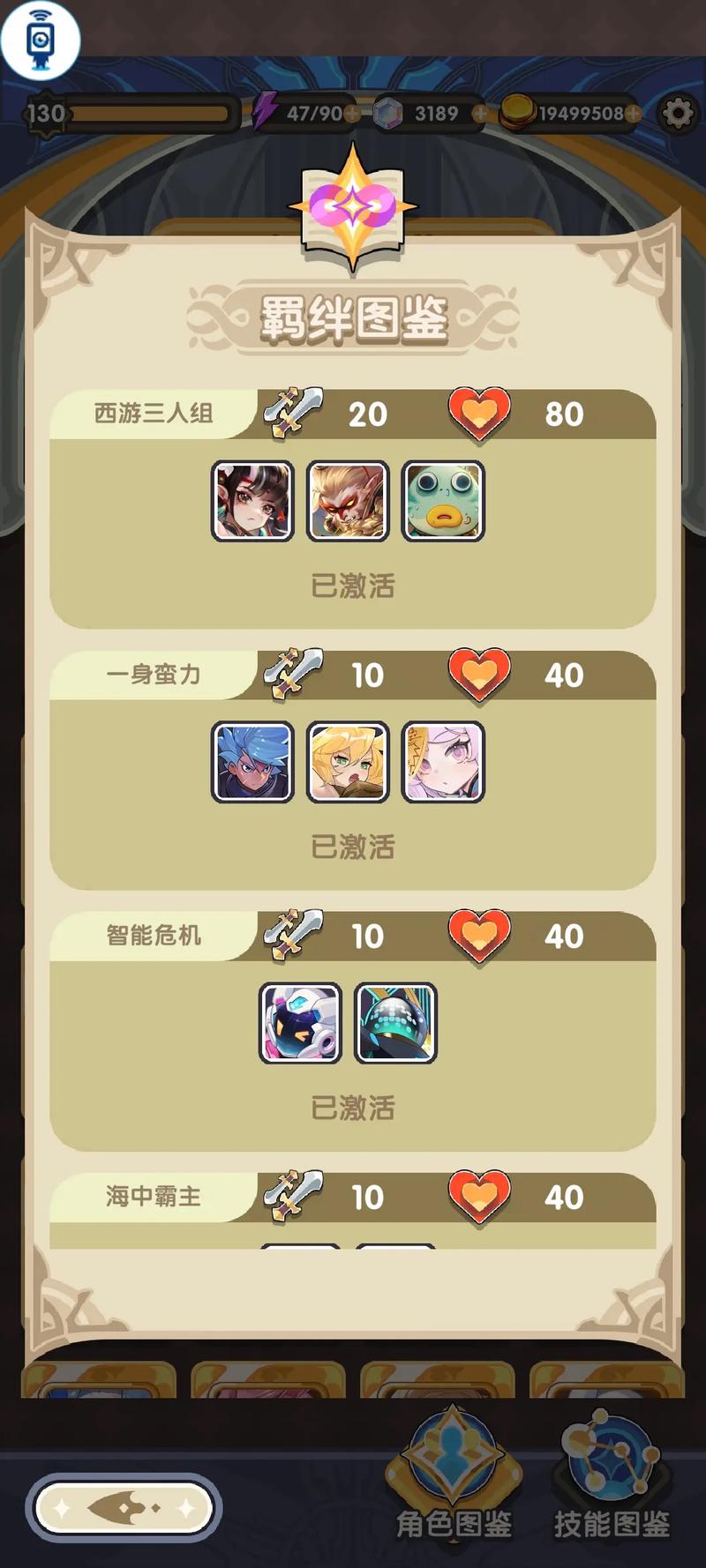Add gold coins with the plus beside 19499508

pyautogui.click(x=633, y=114)
